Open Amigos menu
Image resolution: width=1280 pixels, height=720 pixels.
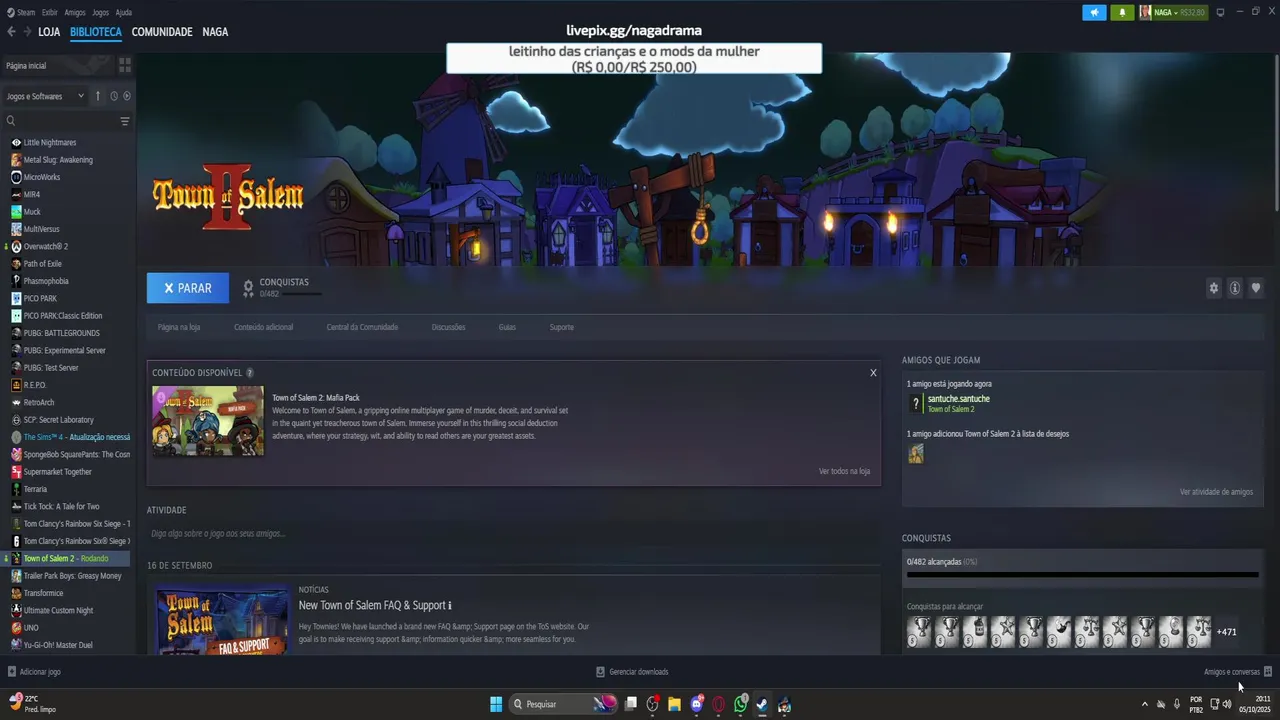(75, 12)
